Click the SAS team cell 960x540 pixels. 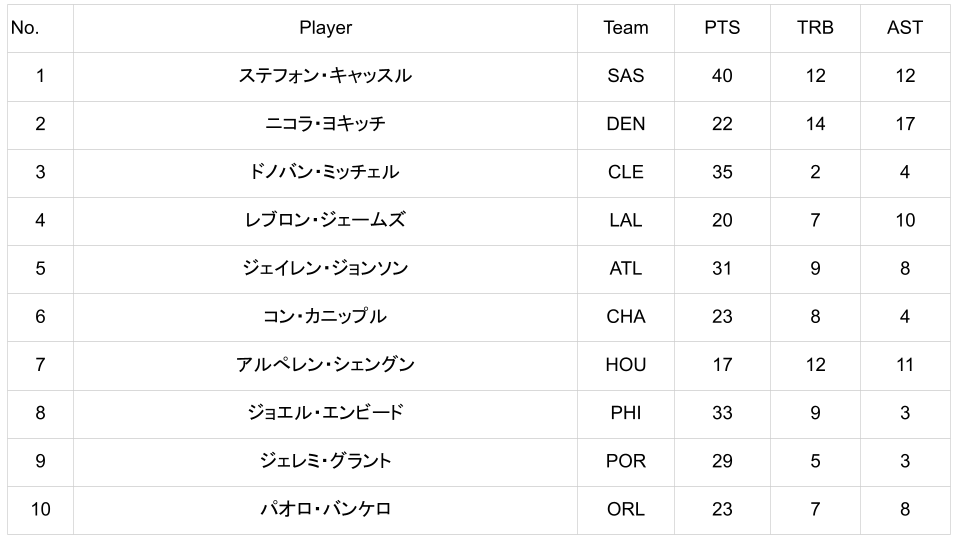[626, 76]
